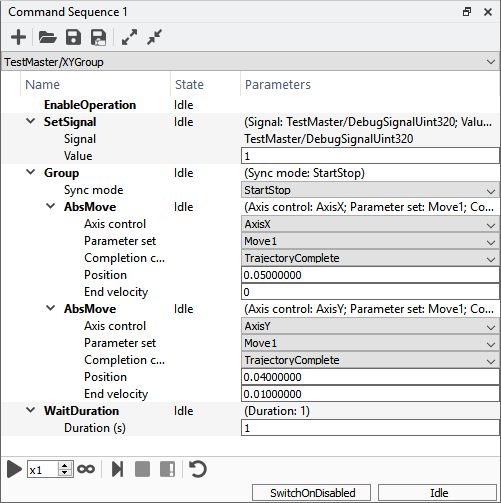Open Parameter set dropdown under AxisX

coord(370,241)
